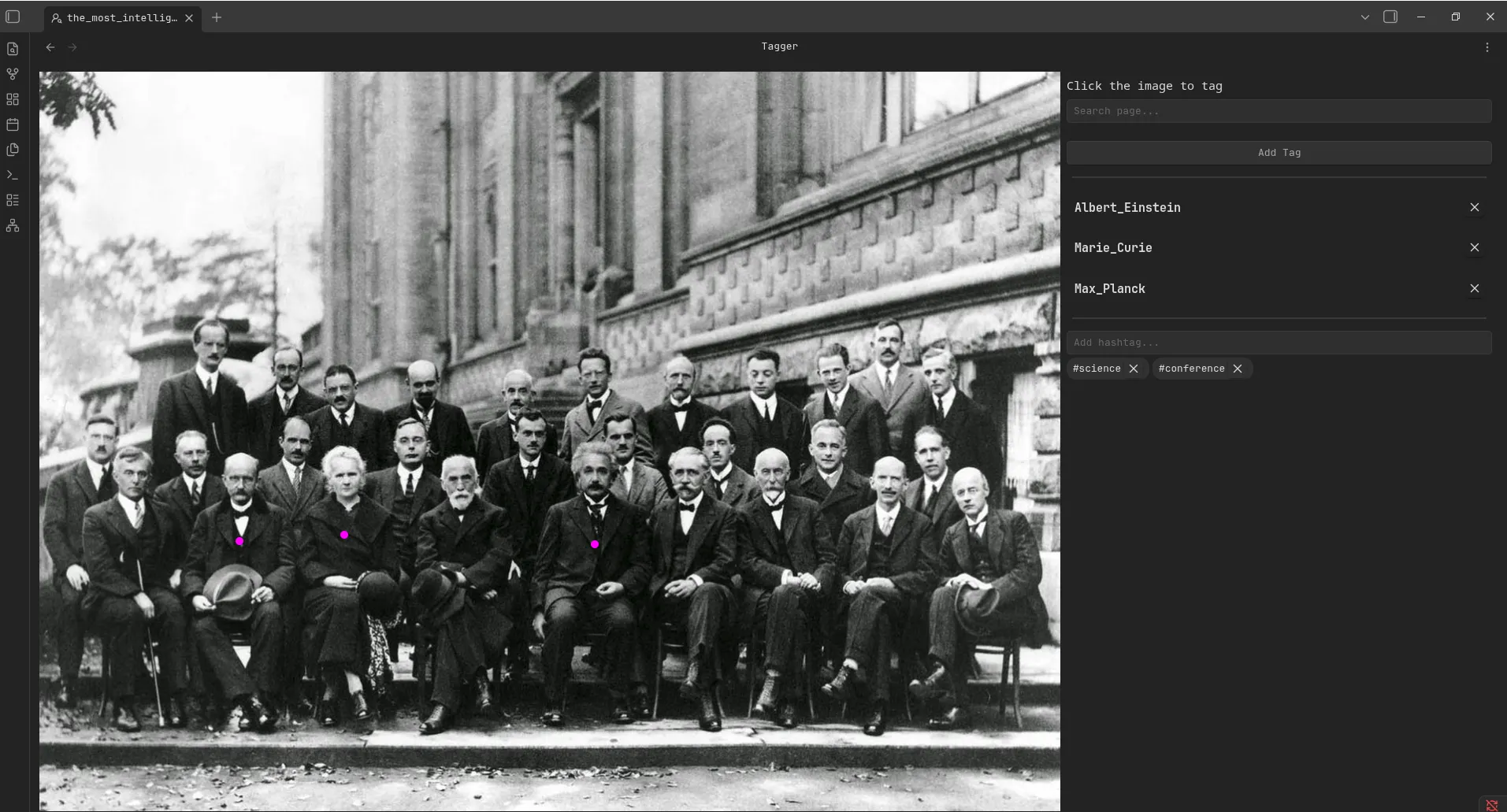
Task: Delete the #science hashtag chip
Action: click(1134, 369)
